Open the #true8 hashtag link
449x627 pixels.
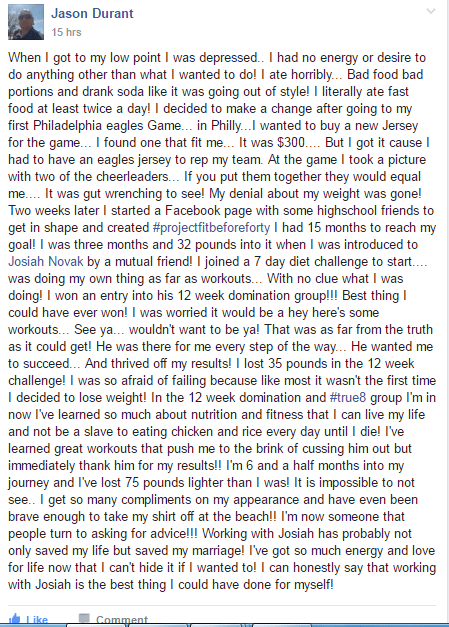click(347, 397)
